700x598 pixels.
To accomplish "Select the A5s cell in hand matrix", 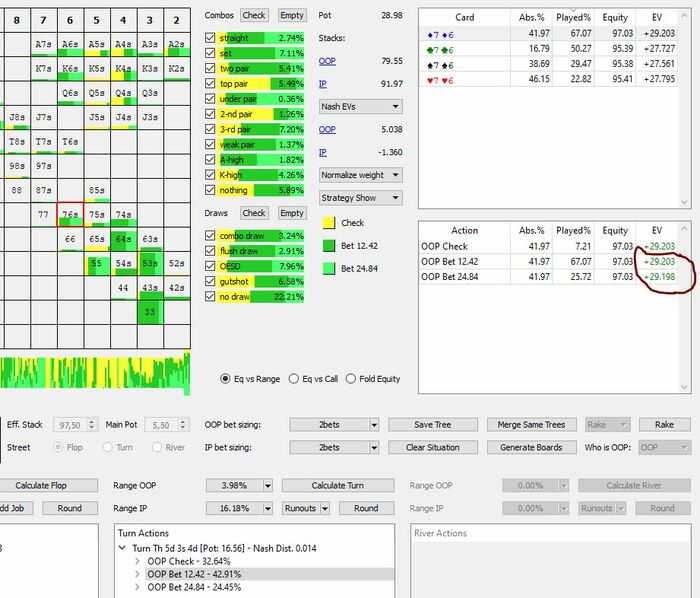I will pyautogui.click(x=97, y=44).
